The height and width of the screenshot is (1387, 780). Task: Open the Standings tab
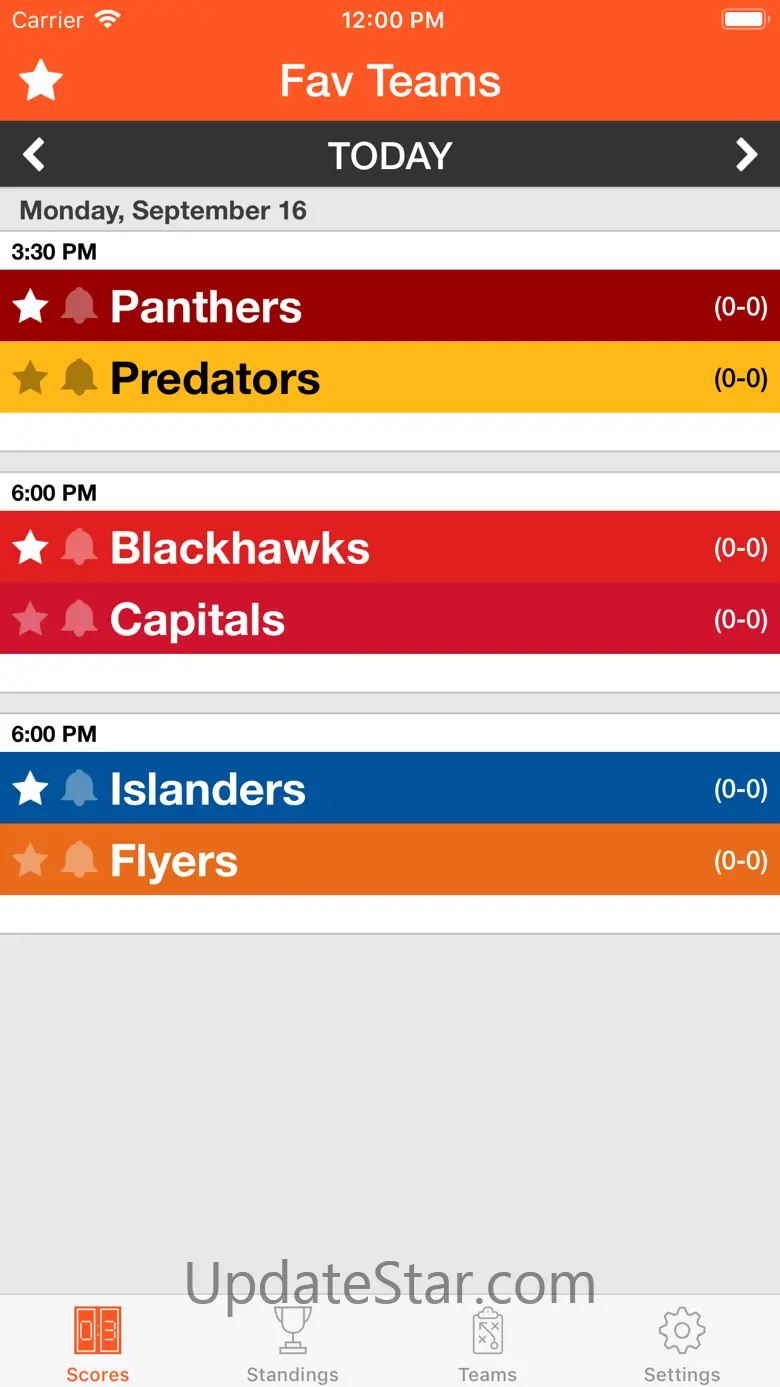tap(292, 1343)
